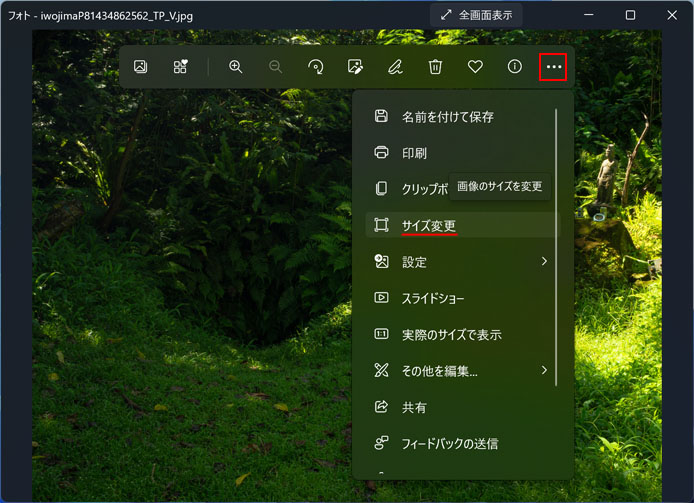Click the menu's vertical scrollbar

coord(556,248)
